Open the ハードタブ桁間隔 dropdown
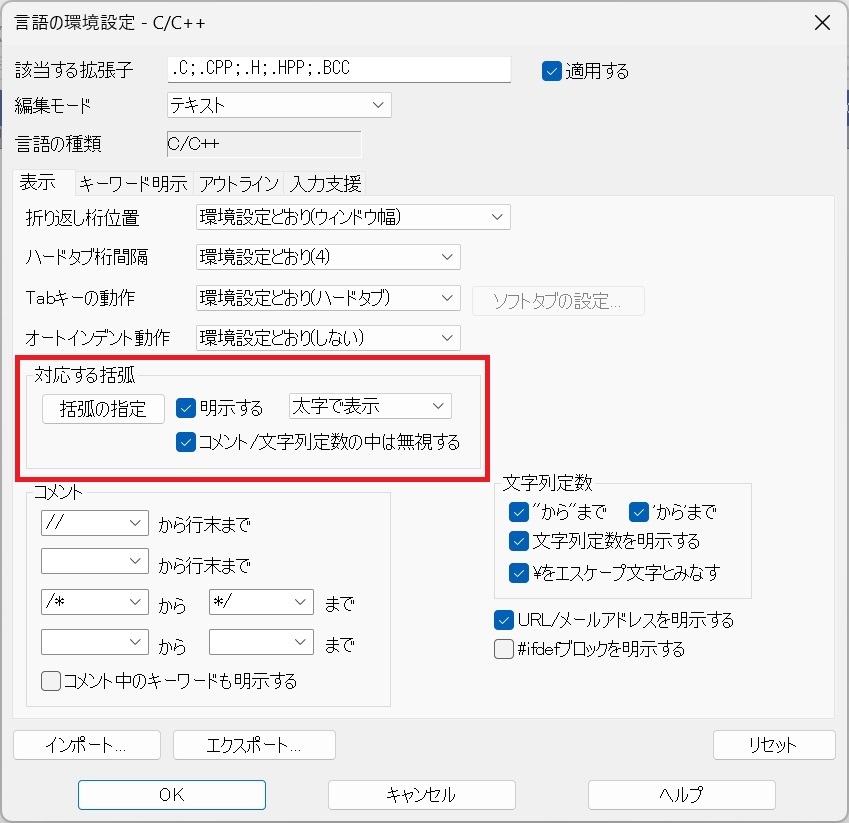 pyautogui.click(x=328, y=257)
